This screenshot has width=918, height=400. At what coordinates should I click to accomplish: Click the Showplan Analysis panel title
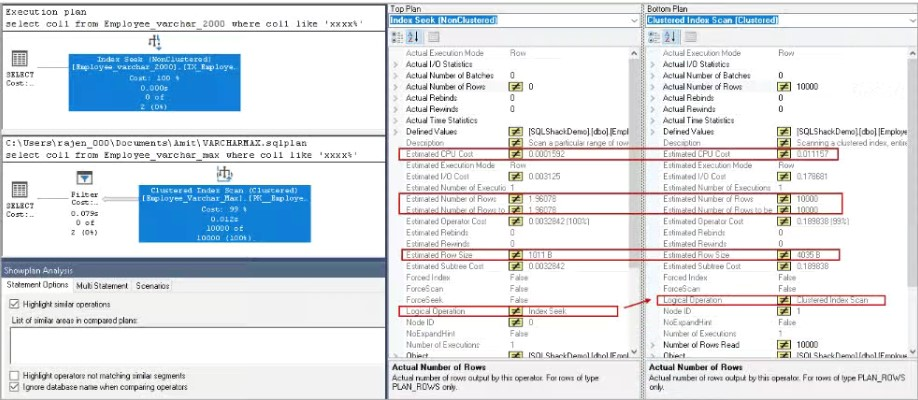[x=38, y=271]
